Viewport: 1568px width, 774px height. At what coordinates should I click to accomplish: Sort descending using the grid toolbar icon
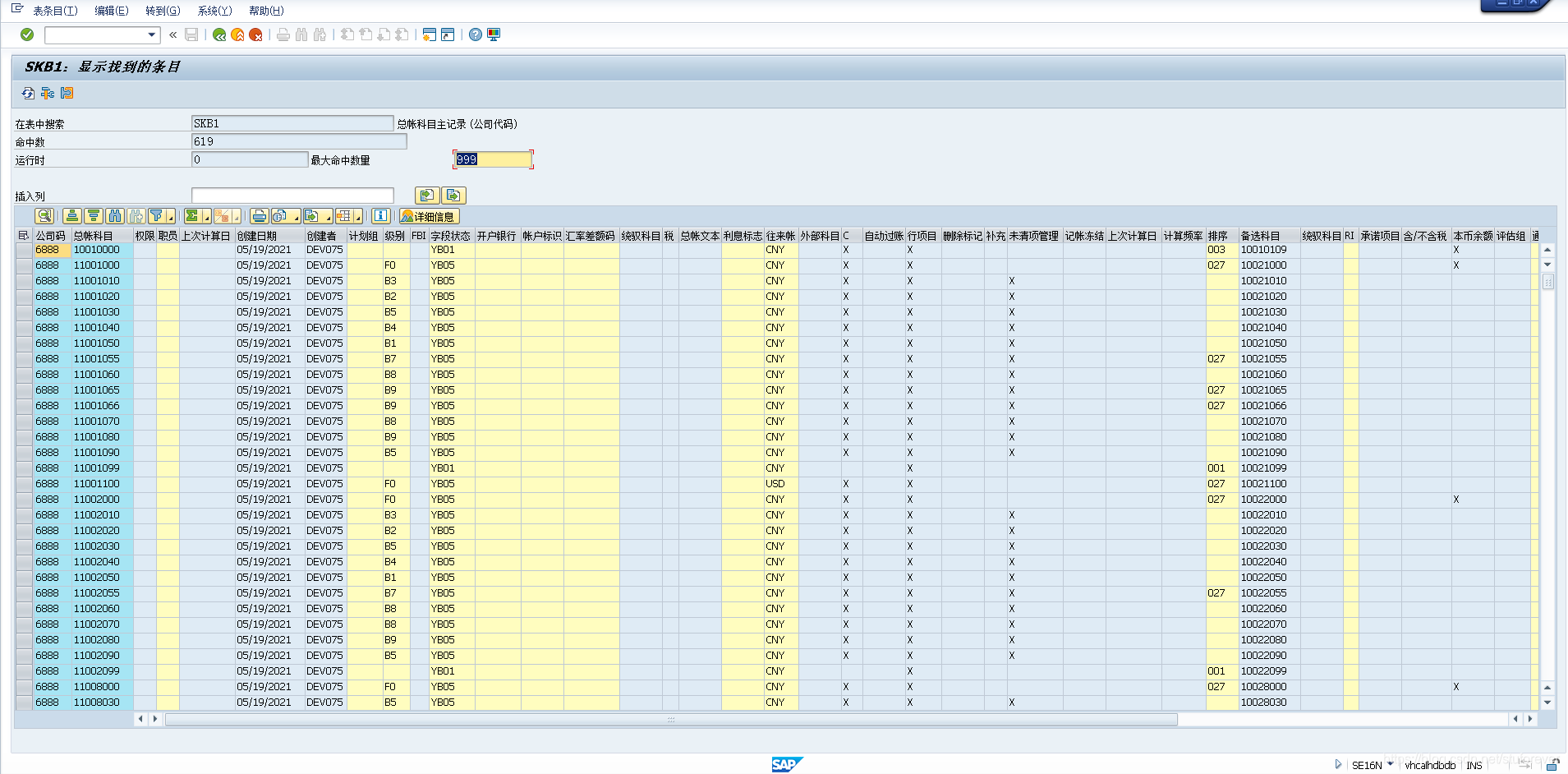click(x=94, y=216)
